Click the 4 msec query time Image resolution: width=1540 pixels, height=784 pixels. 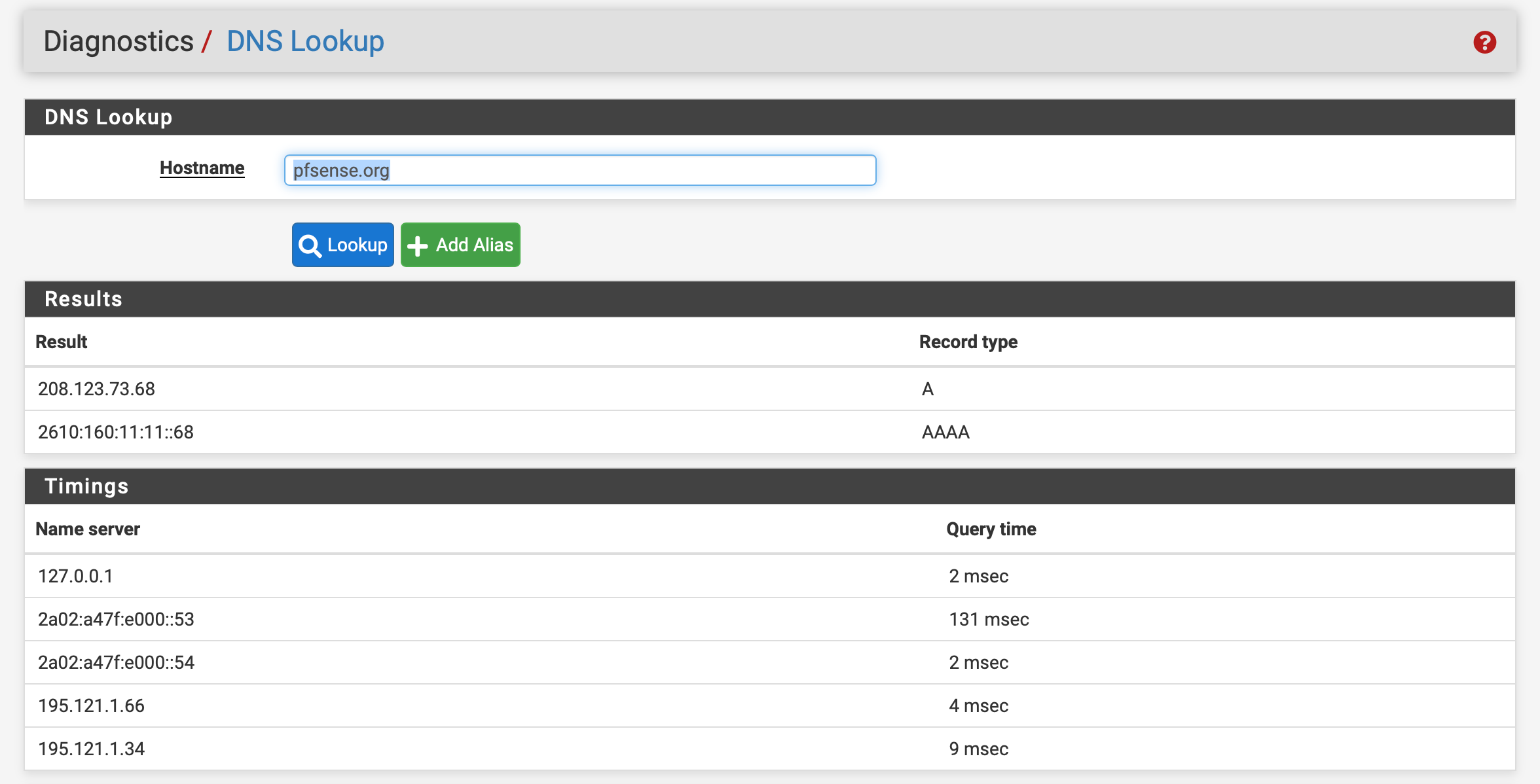point(978,705)
